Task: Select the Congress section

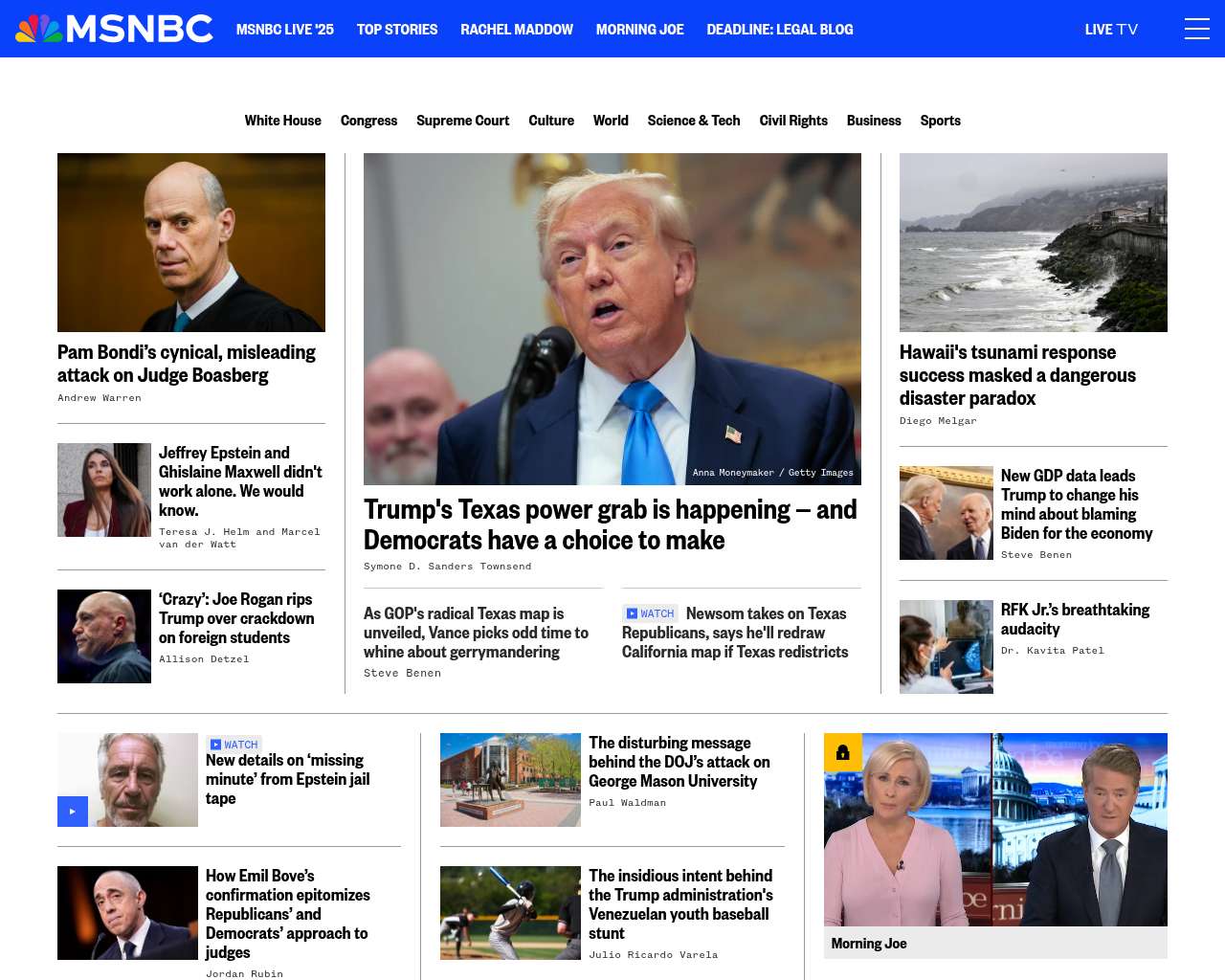Action: (x=368, y=121)
